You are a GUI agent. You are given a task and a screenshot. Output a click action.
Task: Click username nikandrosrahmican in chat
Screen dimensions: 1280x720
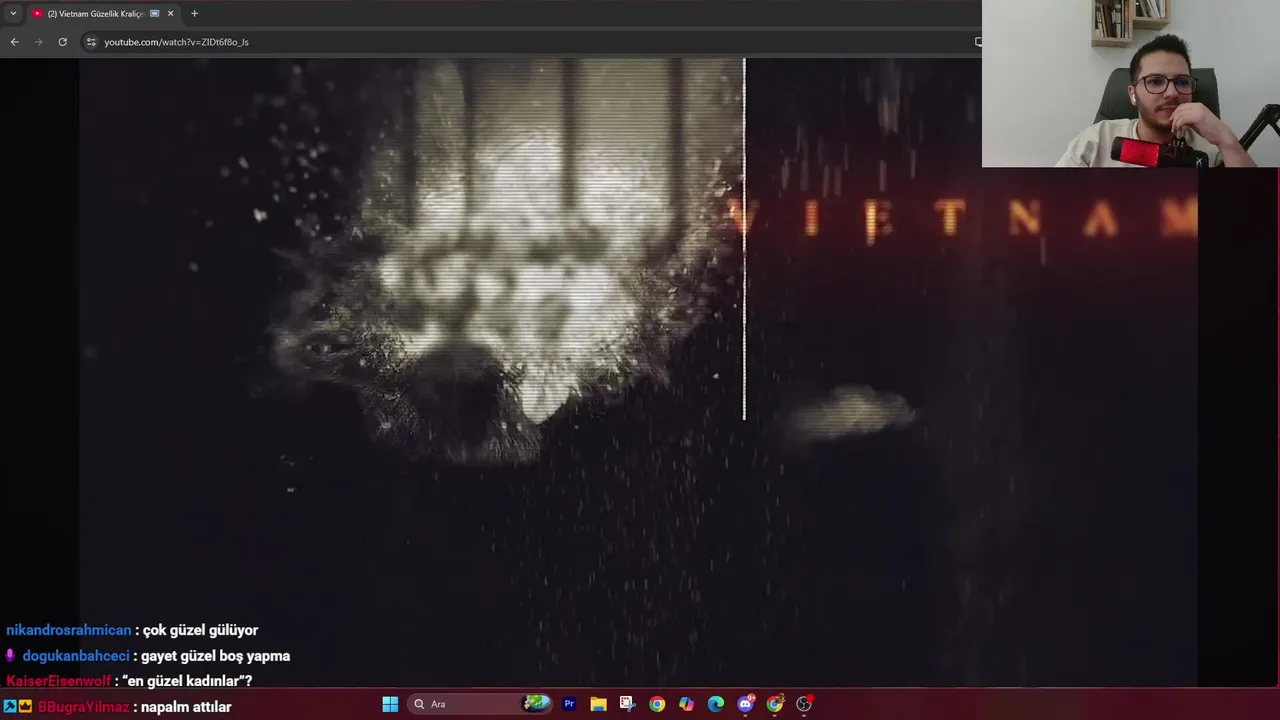coord(69,630)
